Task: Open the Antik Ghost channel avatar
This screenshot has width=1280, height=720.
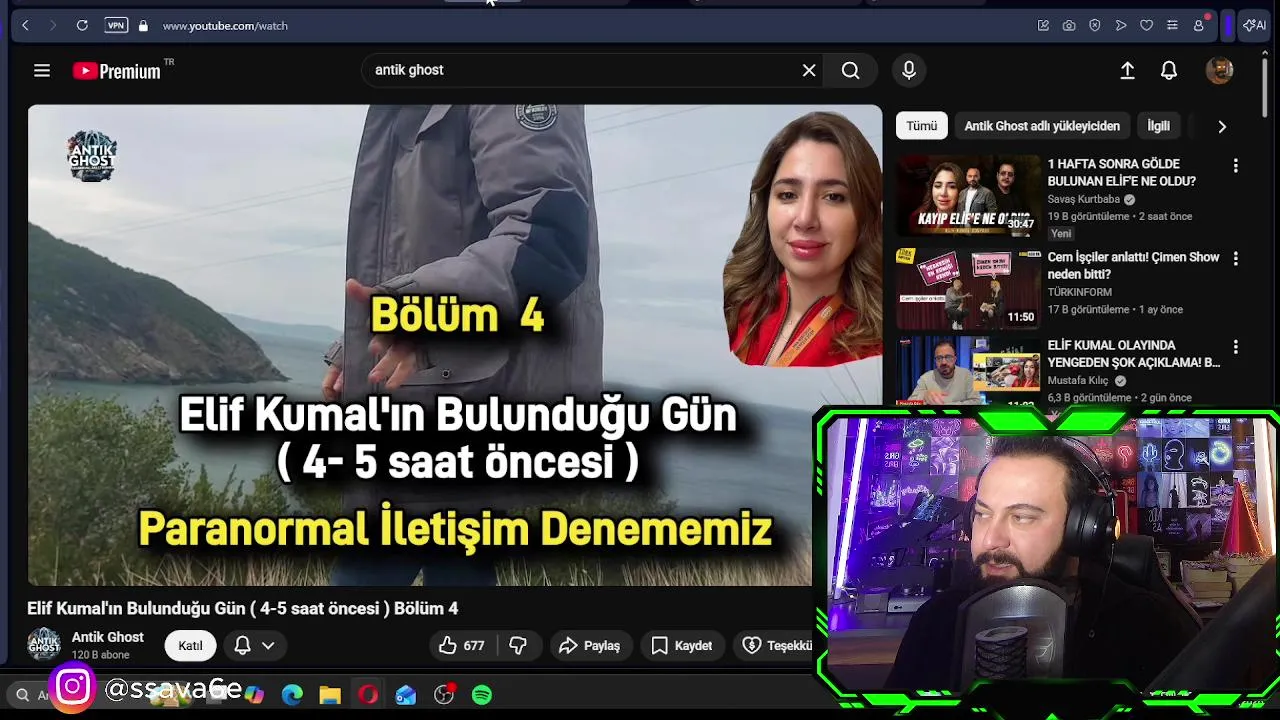Action: coord(44,645)
